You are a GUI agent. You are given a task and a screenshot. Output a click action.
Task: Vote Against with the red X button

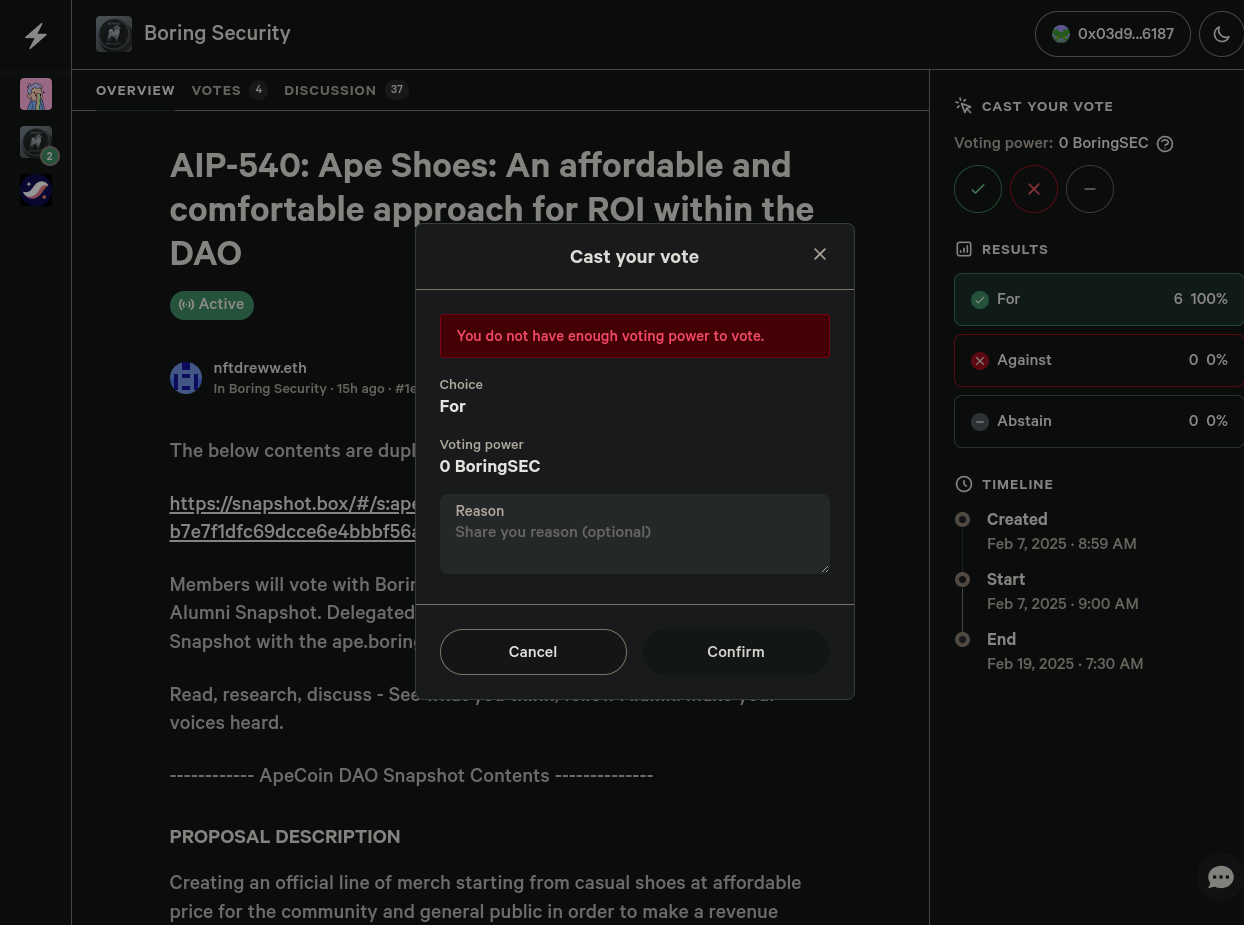click(x=1034, y=189)
